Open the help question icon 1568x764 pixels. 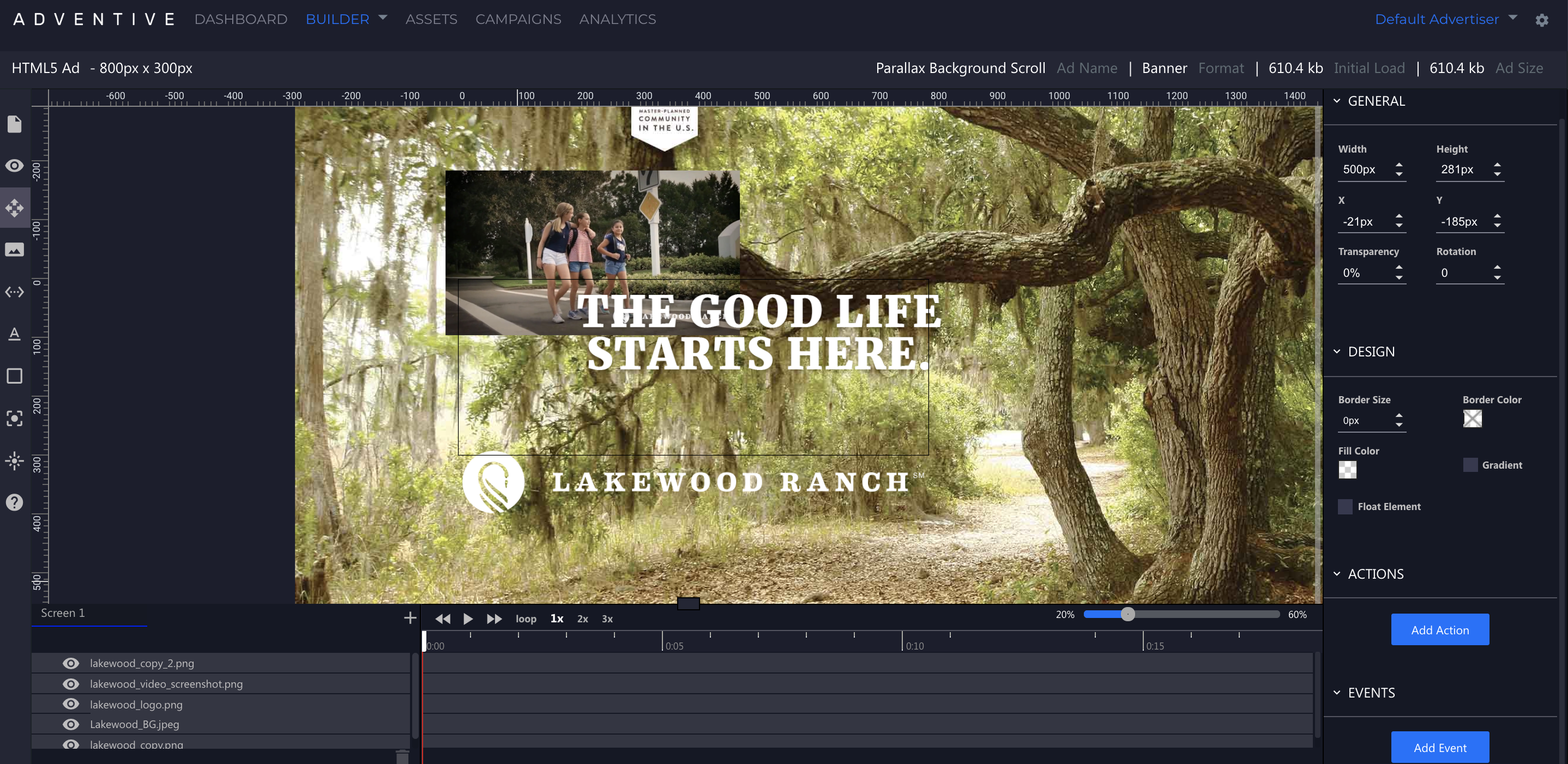(x=15, y=502)
